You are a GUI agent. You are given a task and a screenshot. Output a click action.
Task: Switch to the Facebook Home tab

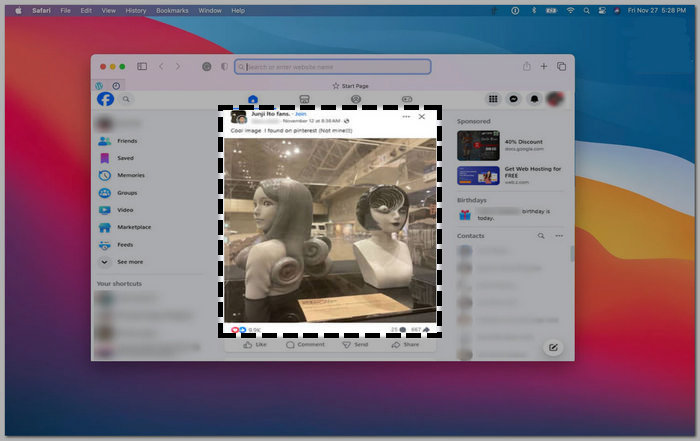[x=252, y=100]
